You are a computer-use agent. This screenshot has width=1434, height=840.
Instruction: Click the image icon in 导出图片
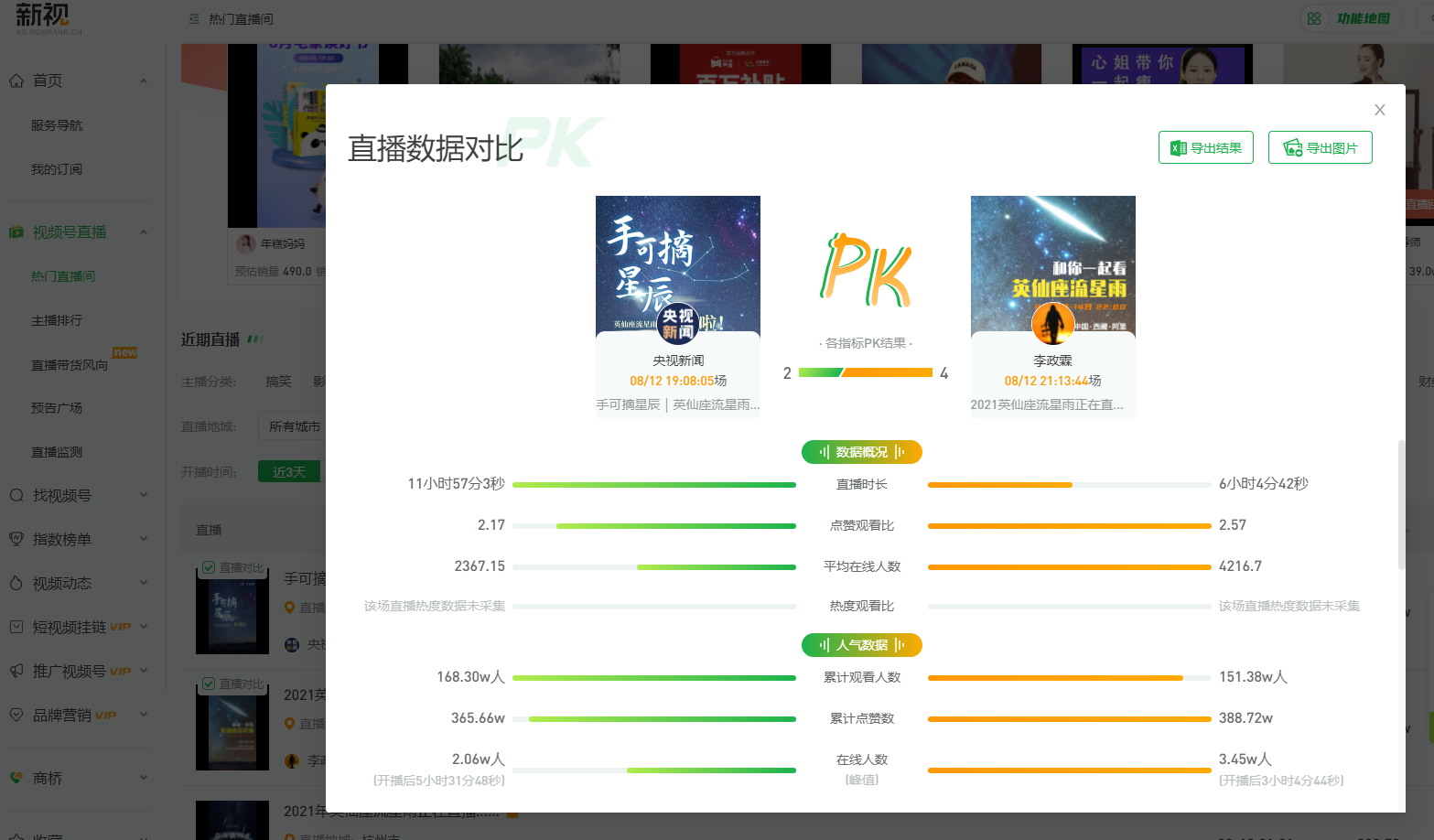(1292, 148)
